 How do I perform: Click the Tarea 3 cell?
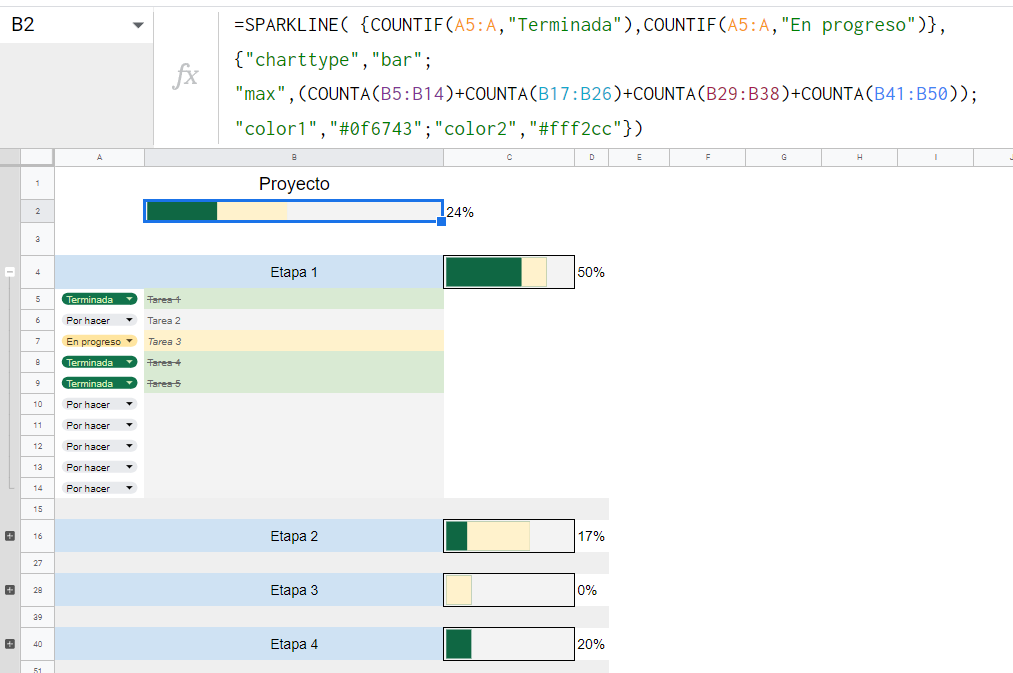(294, 341)
